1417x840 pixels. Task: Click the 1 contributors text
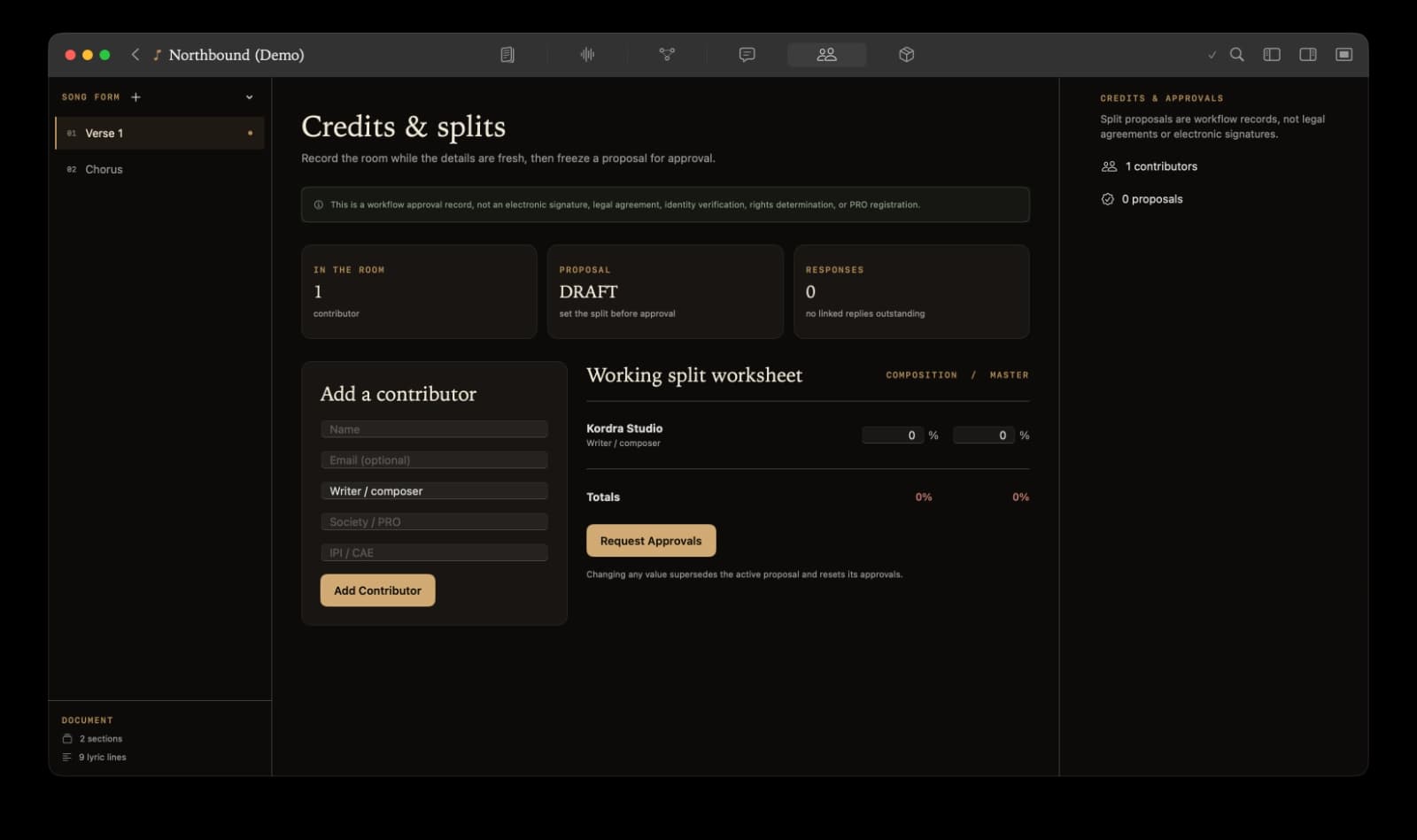(x=1161, y=166)
